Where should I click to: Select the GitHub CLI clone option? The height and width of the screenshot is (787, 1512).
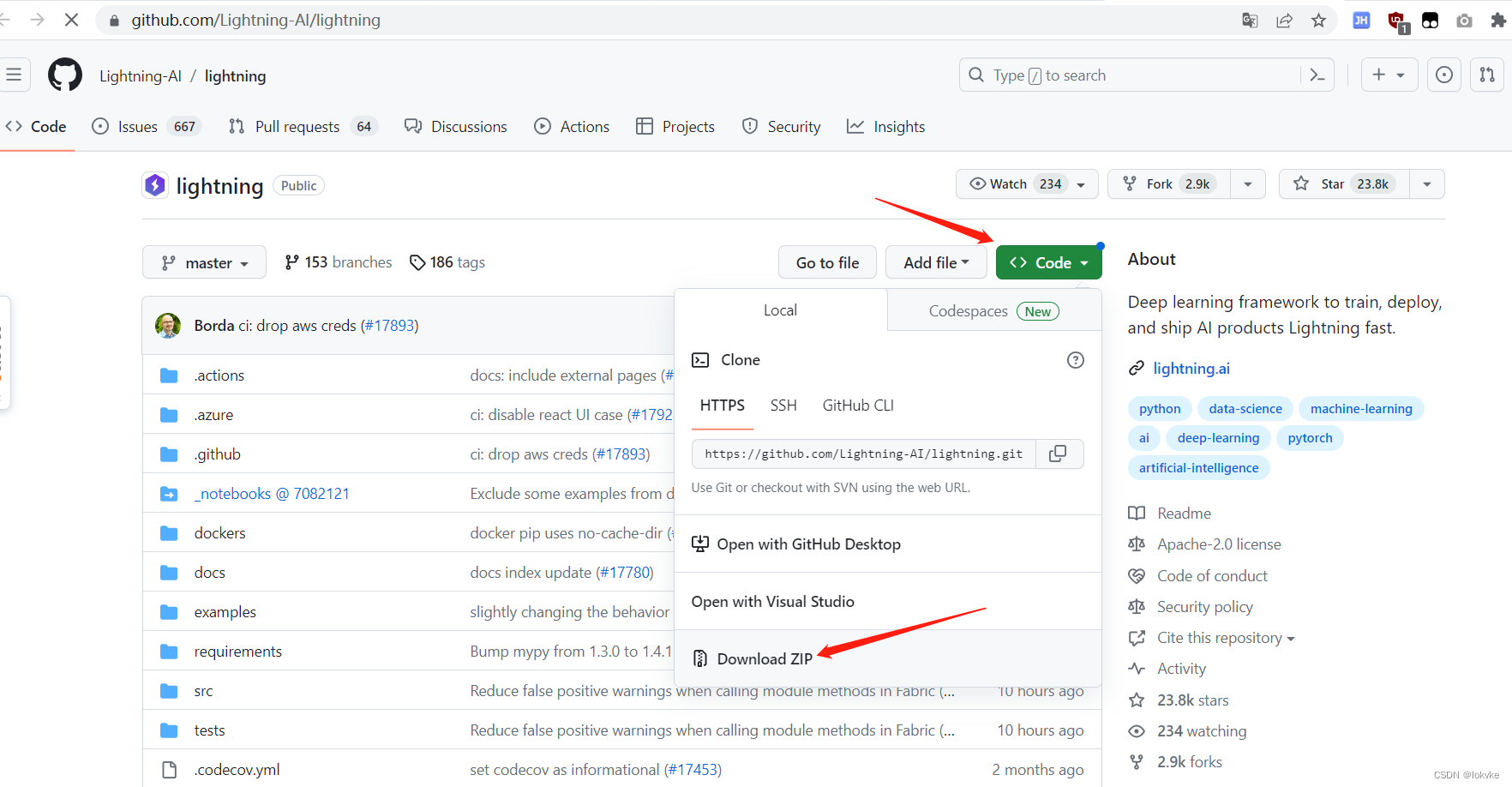(858, 406)
